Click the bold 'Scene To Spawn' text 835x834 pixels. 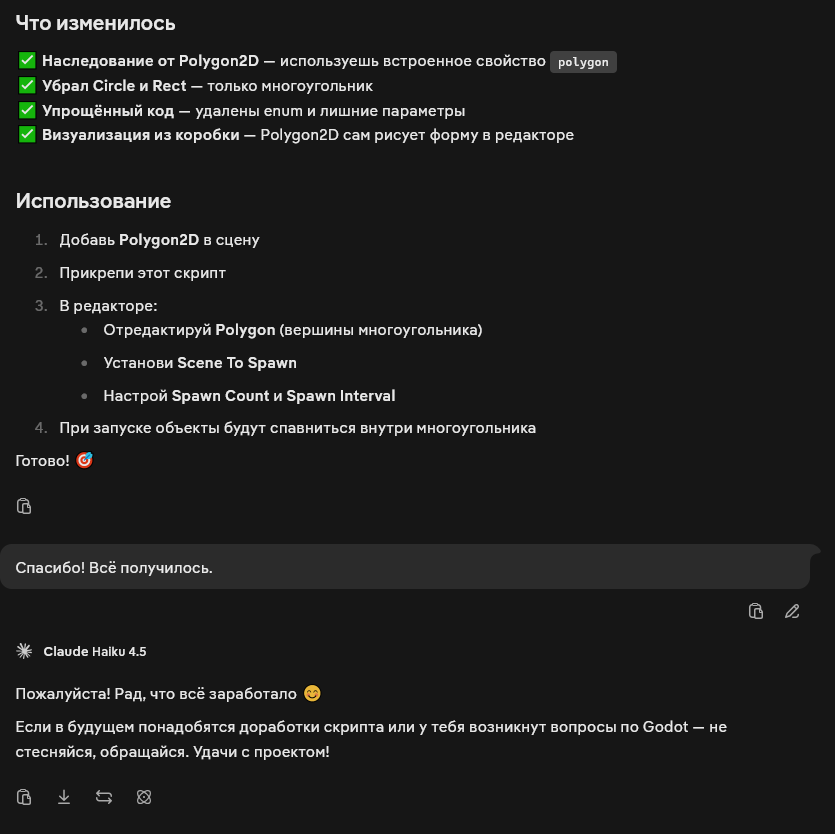point(237,363)
